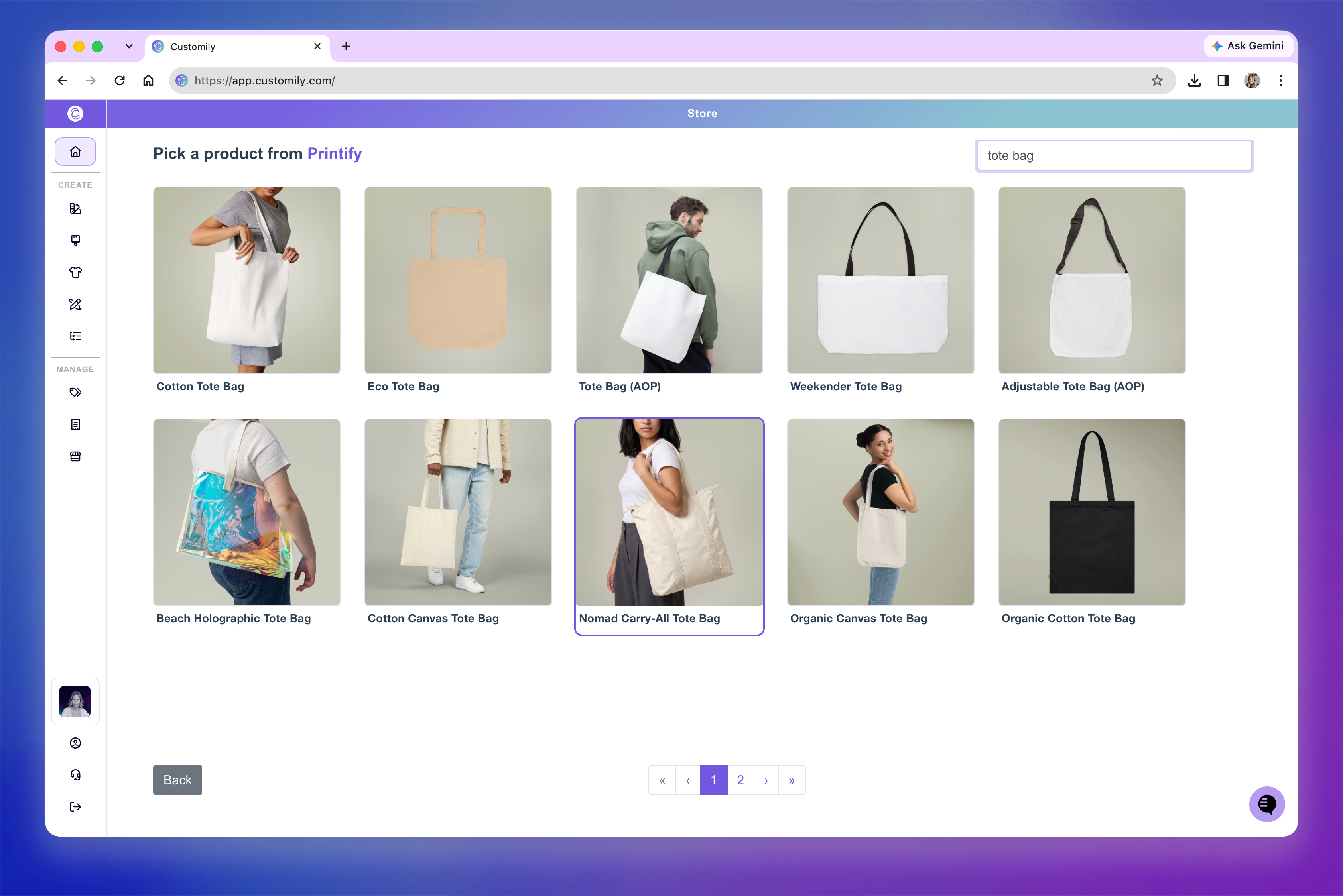Go to pagination page 2
The image size is (1343, 896).
pos(740,780)
